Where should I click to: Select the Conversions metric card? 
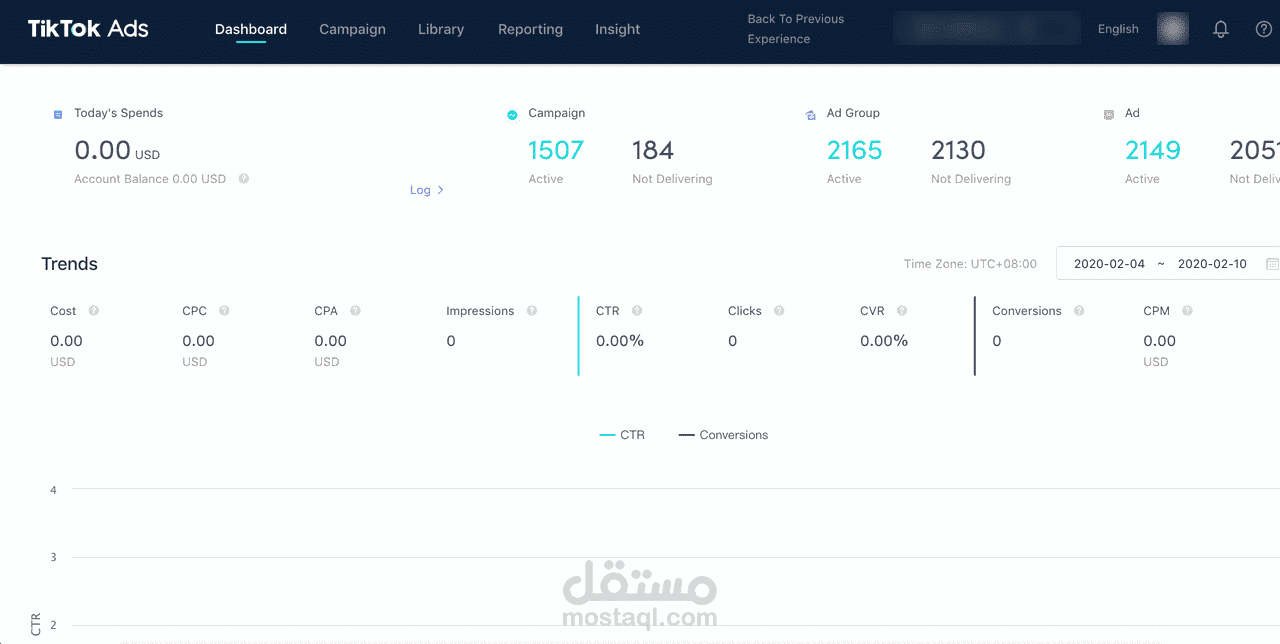(1056, 336)
